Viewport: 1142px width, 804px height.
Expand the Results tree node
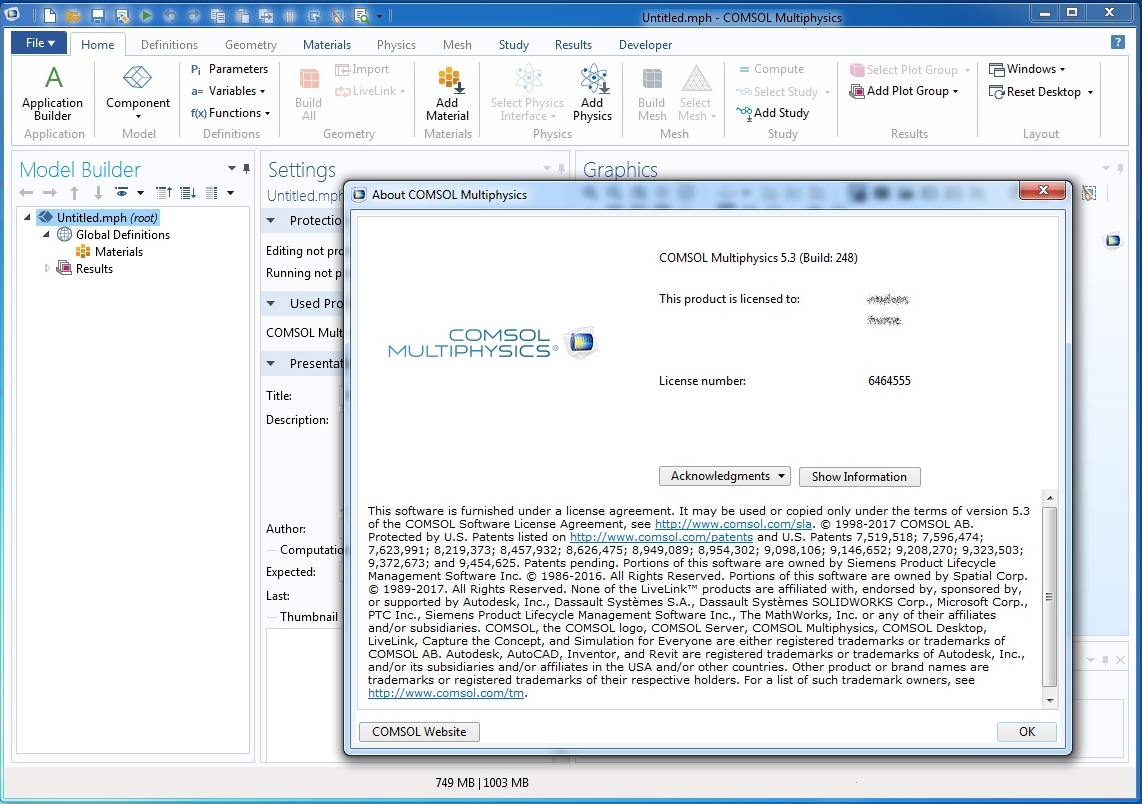pyautogui.click(x=47, y=269)
